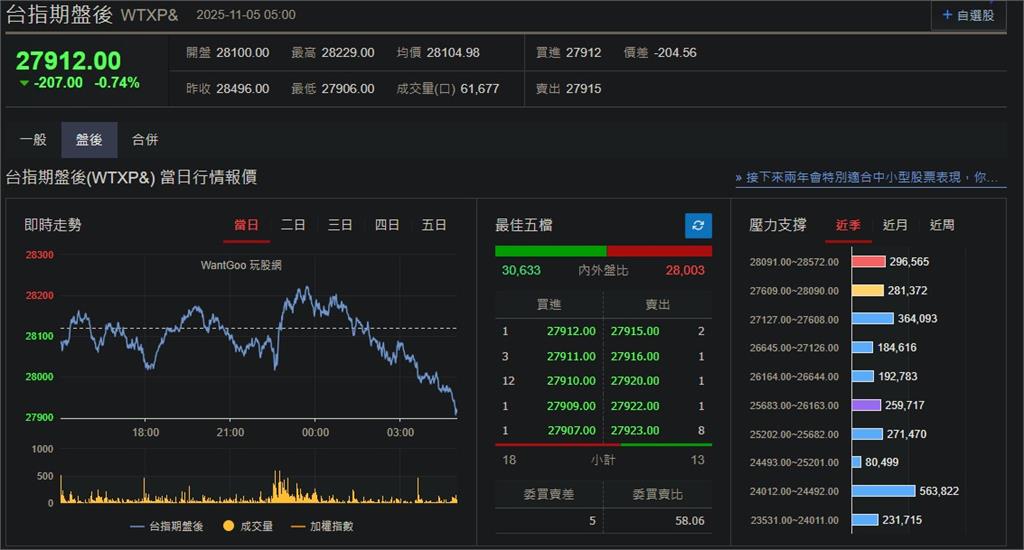
Task: Click the 價差 -204.56 value
Action: click(675, 53)
